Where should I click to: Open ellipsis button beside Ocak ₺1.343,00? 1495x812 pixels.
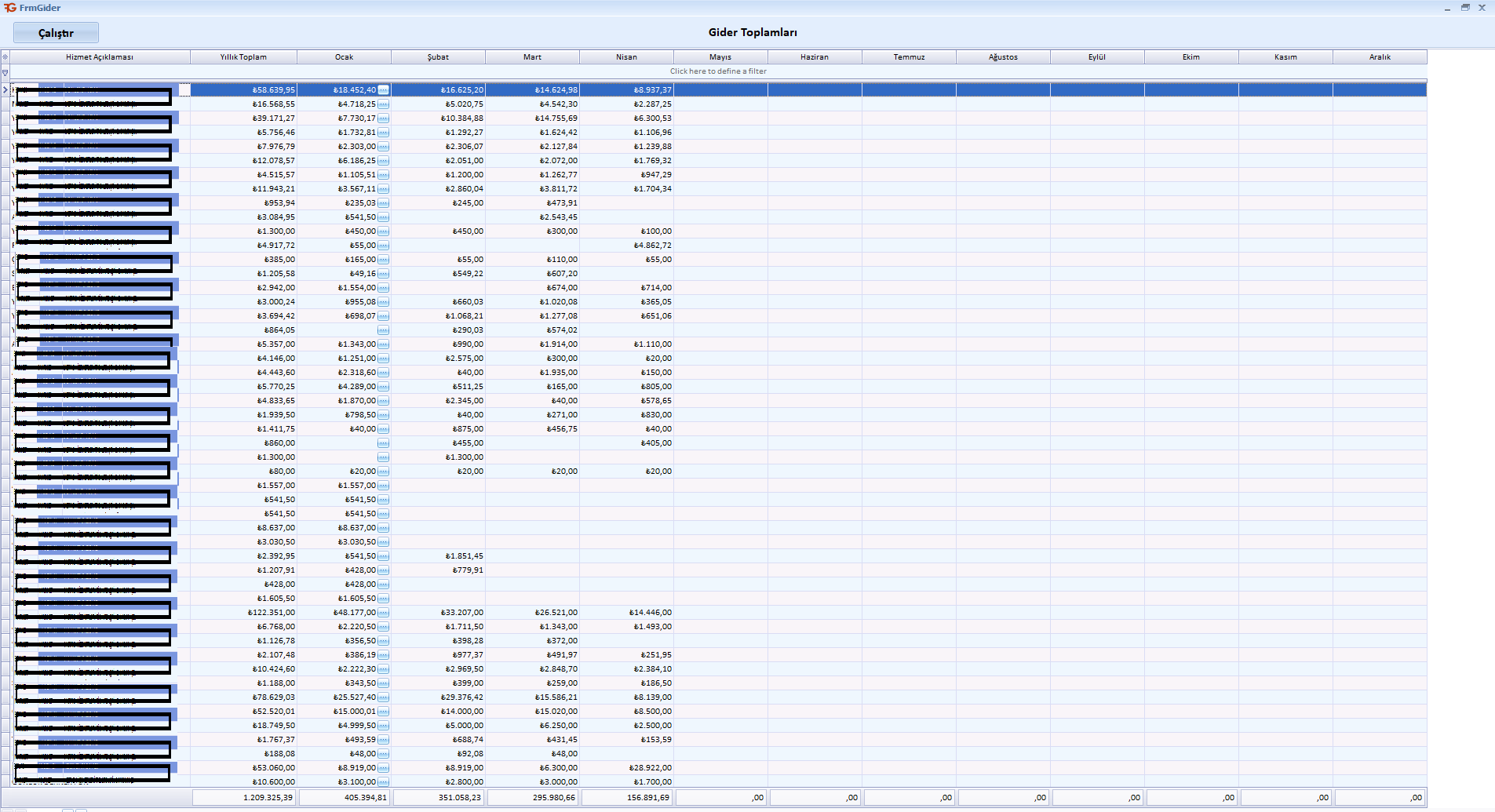tap(383, 344)
